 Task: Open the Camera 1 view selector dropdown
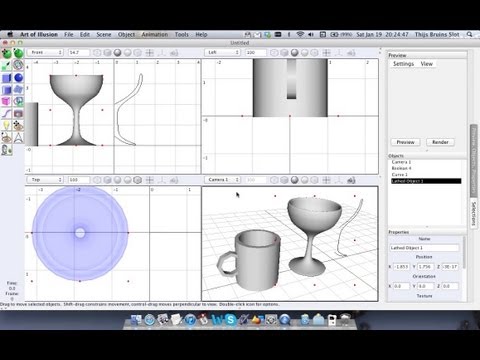[x=222, y=180]
